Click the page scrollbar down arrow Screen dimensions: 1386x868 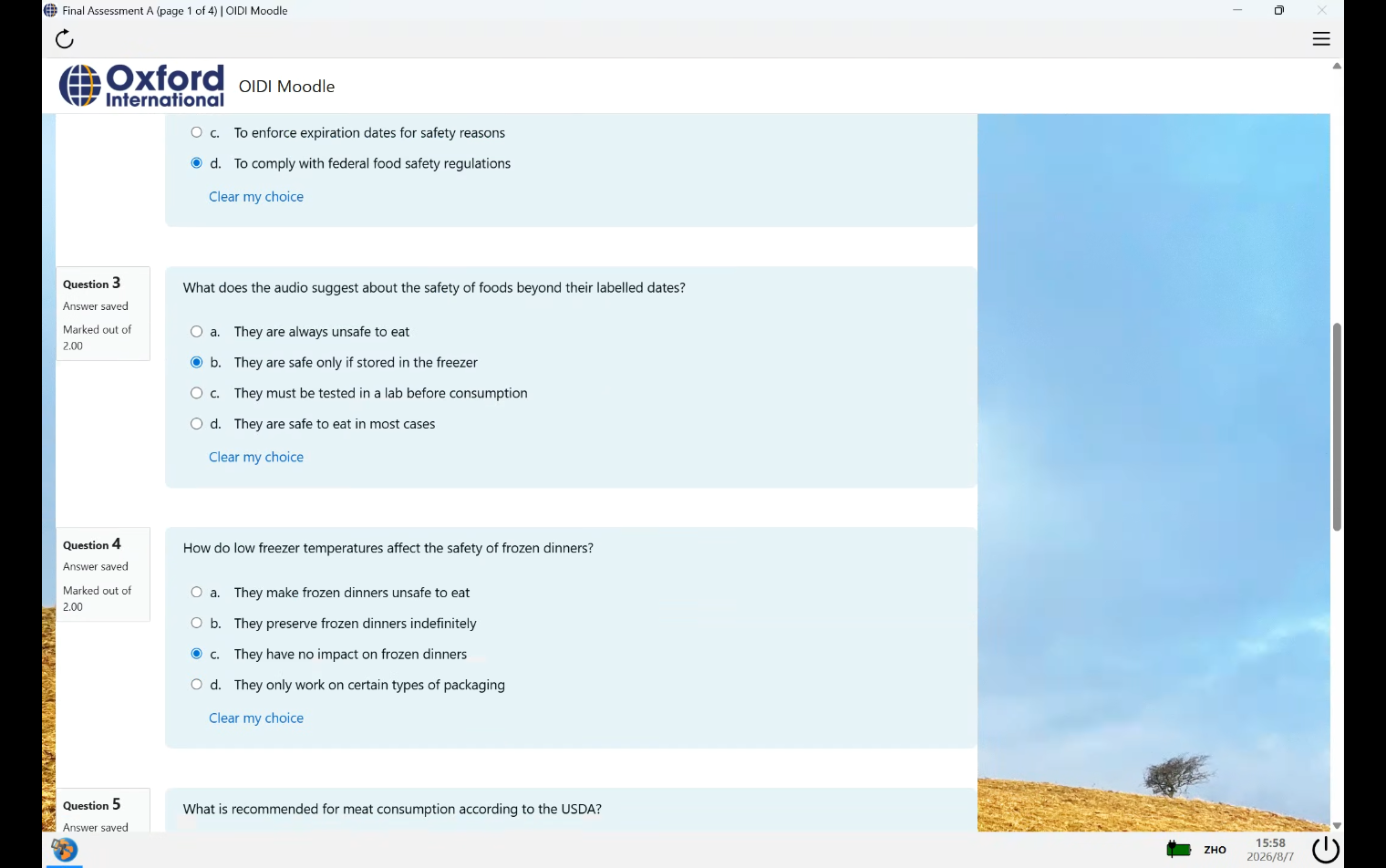(1337, 825)
